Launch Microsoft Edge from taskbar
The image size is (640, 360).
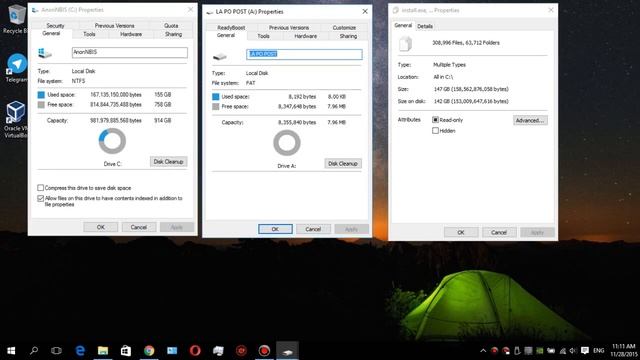pos(80,351)
